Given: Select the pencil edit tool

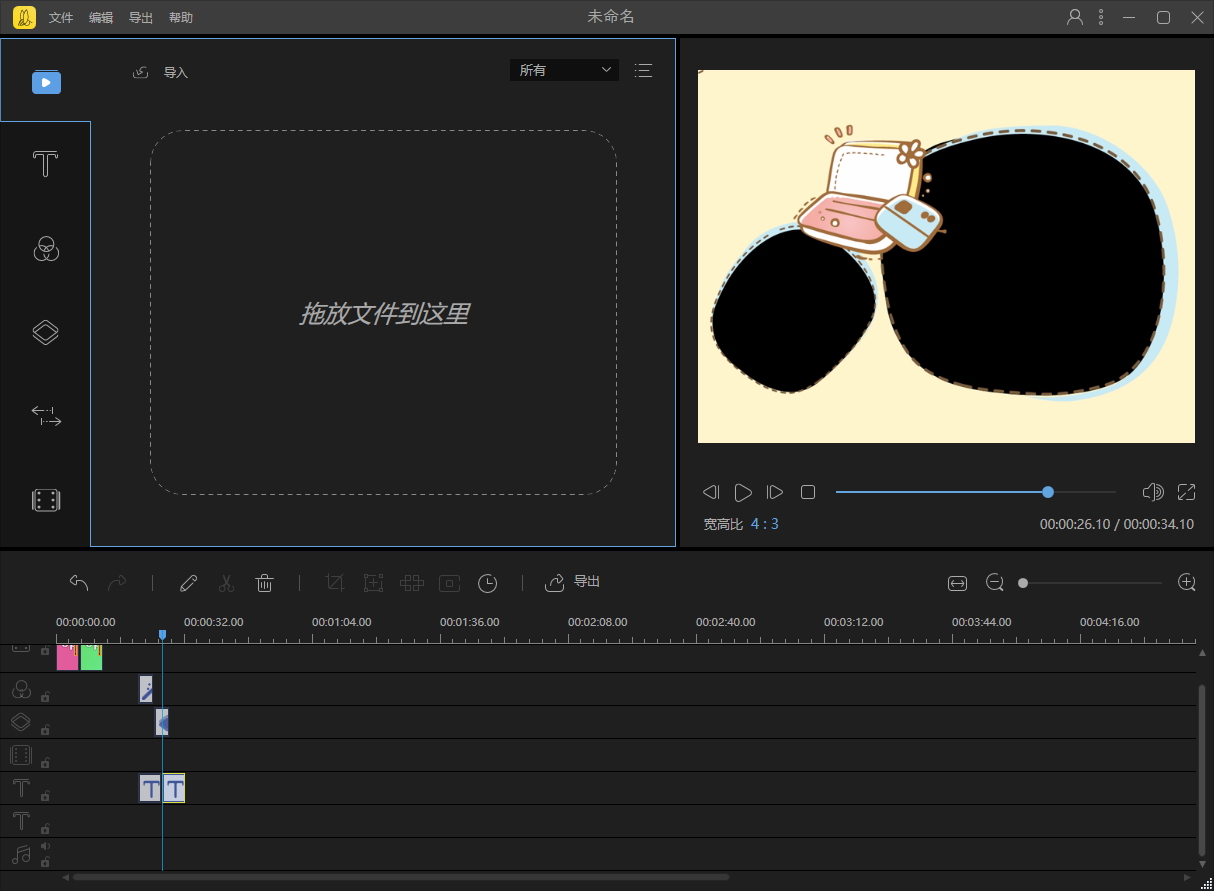Looking at the screenshot, I should (x=188, y=583).
